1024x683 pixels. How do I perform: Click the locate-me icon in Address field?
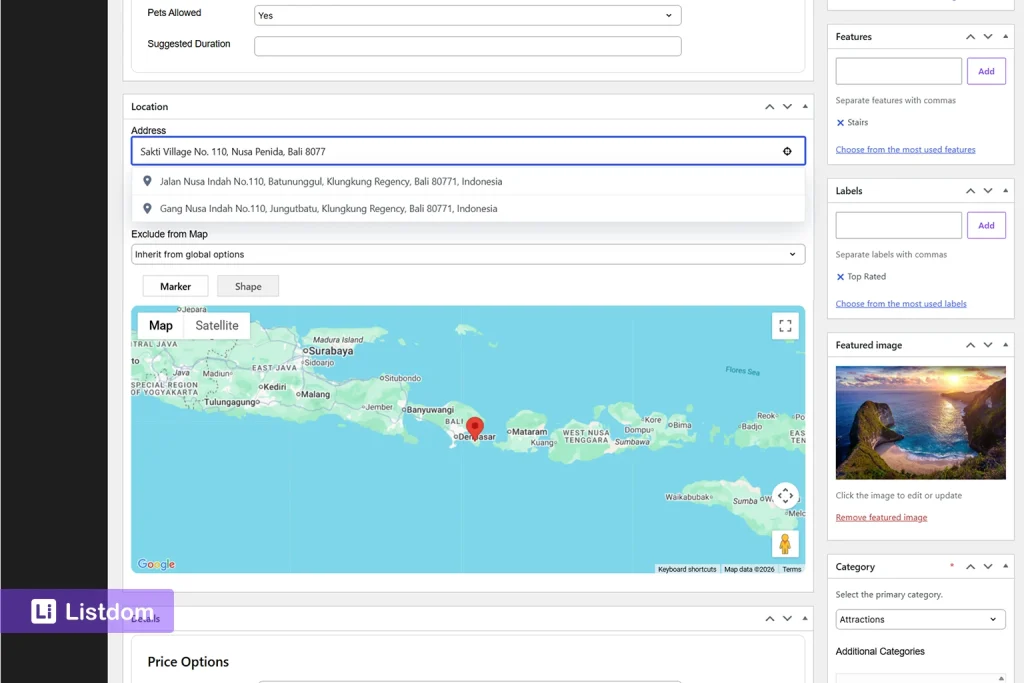point(787,151)
